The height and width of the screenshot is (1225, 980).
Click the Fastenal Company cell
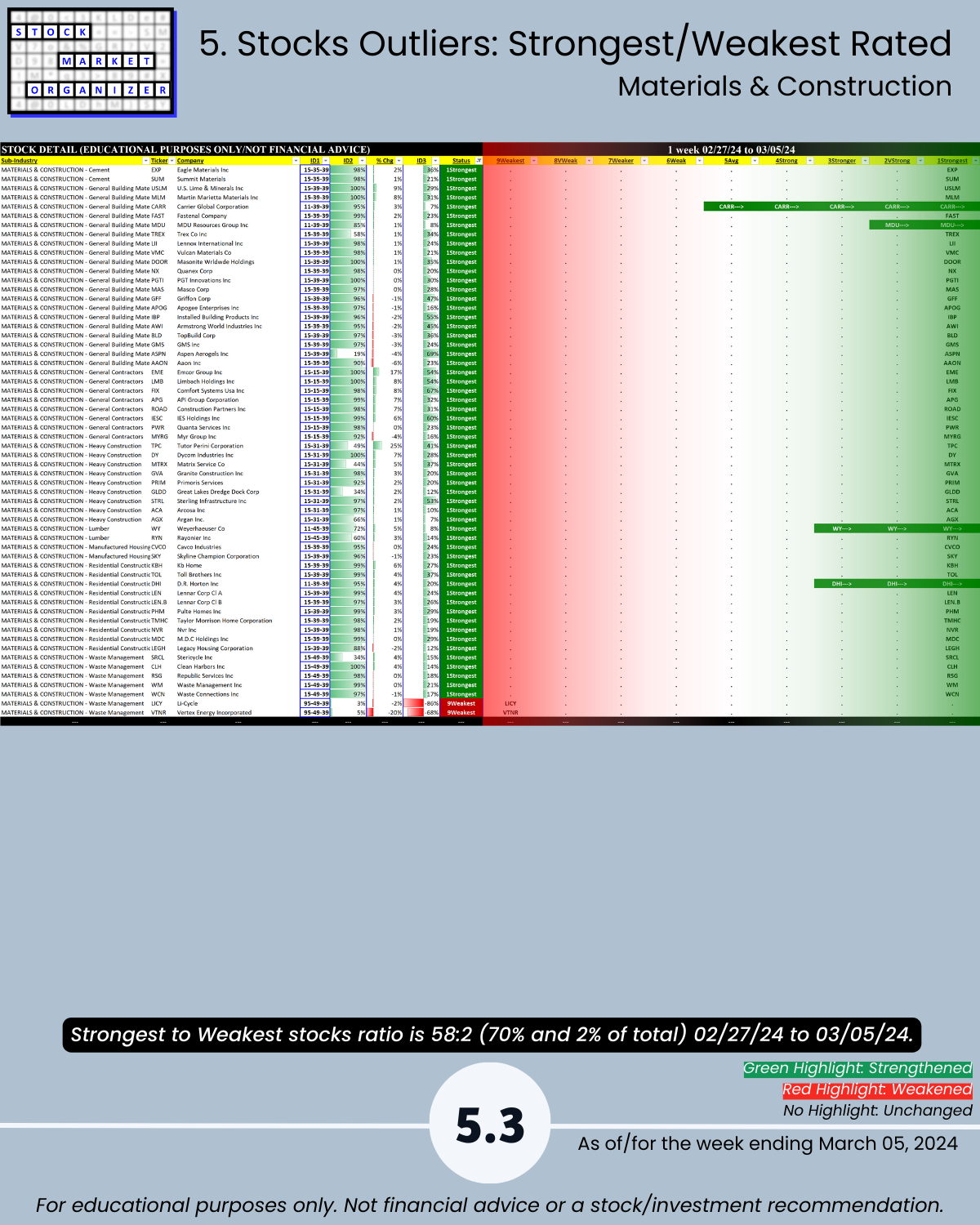pyautogui.click(x=238, y=216)
